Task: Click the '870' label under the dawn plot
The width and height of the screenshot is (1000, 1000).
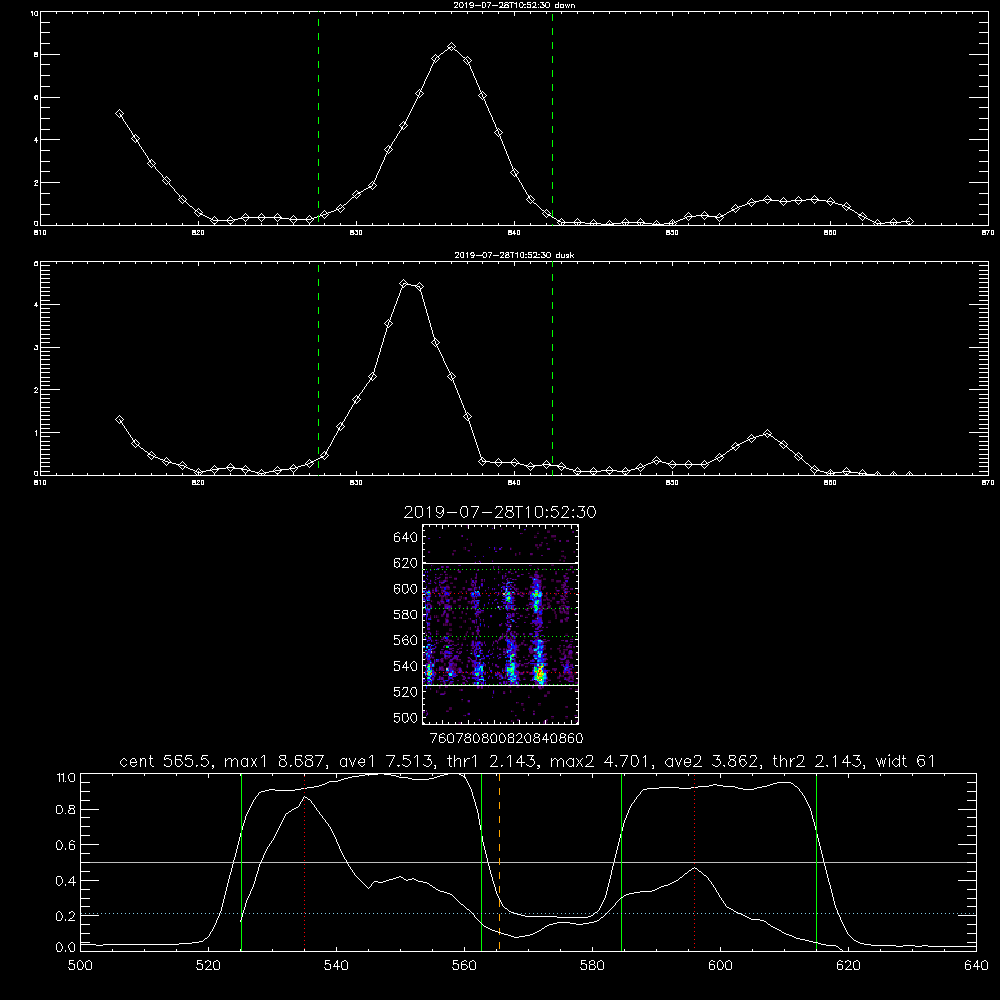Action: pos(988,233)
